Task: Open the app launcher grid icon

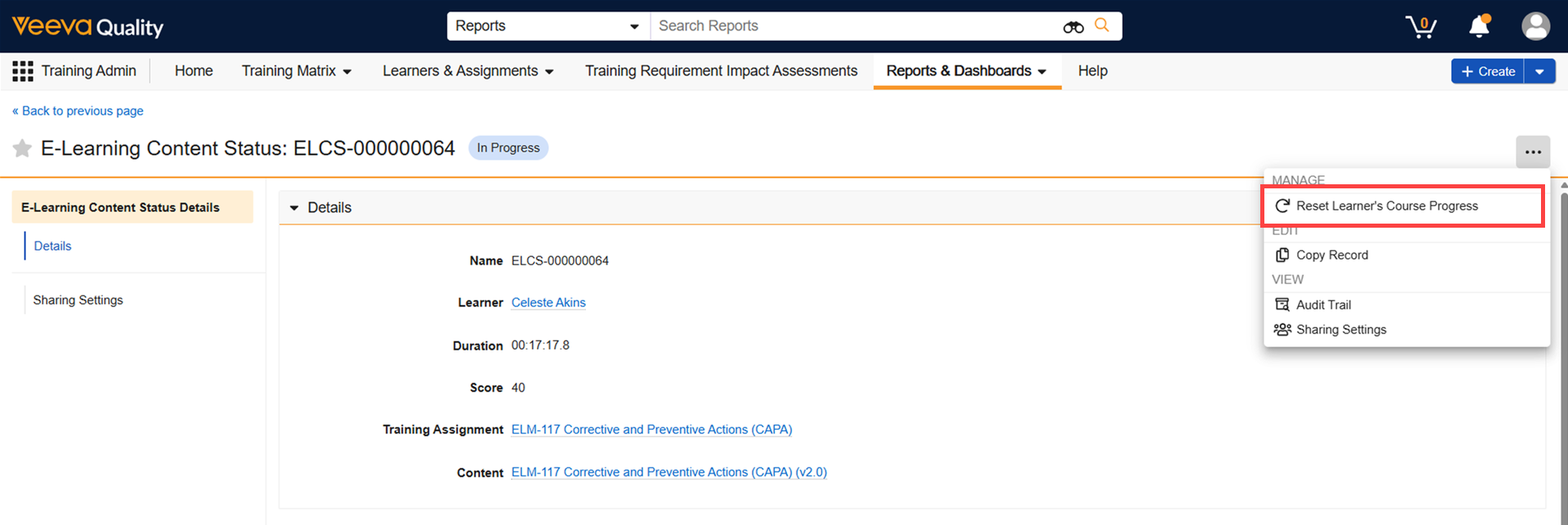Action: point(23,71)
